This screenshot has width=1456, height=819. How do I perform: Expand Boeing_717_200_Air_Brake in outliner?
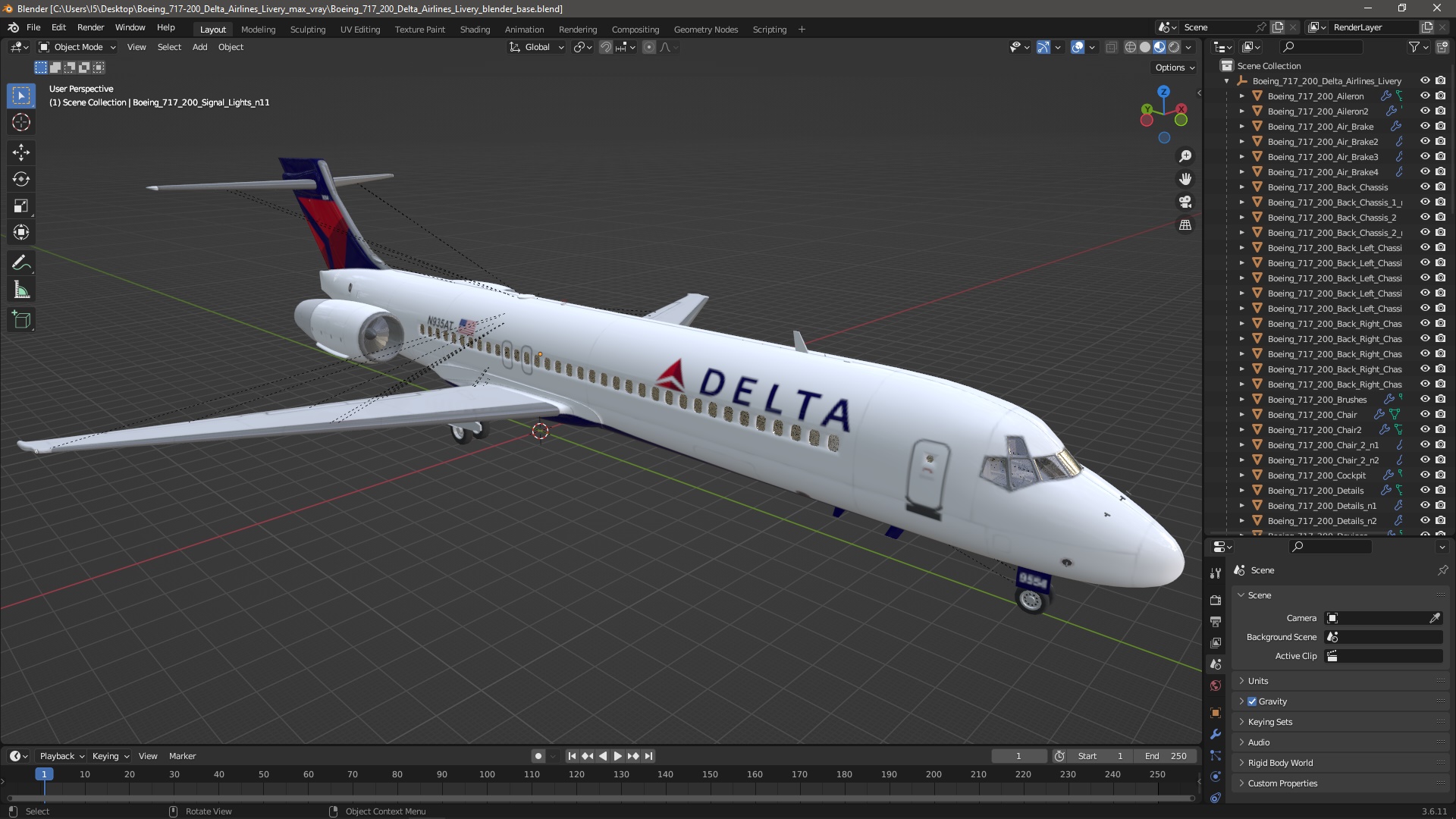coord(1242,127)
